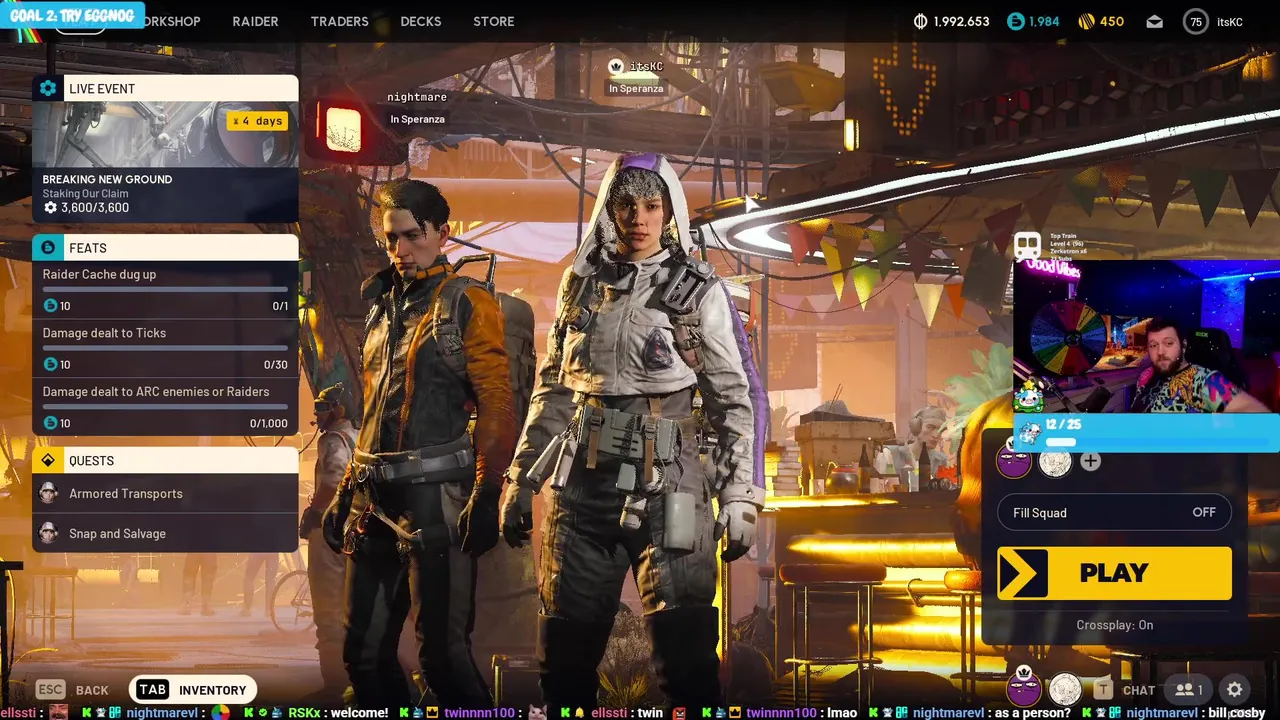Screen dimensions: 1280x720
Task: Click the Damage dealt to Ticks progress bar
Action: point(165,348)
